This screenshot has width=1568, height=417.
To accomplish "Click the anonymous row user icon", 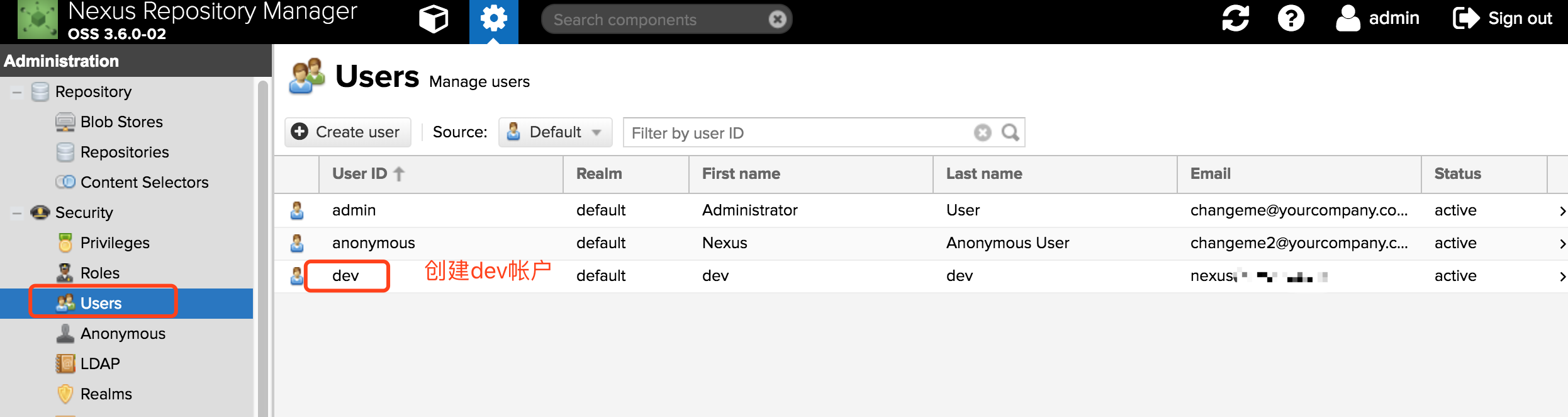I will (297, 243).
